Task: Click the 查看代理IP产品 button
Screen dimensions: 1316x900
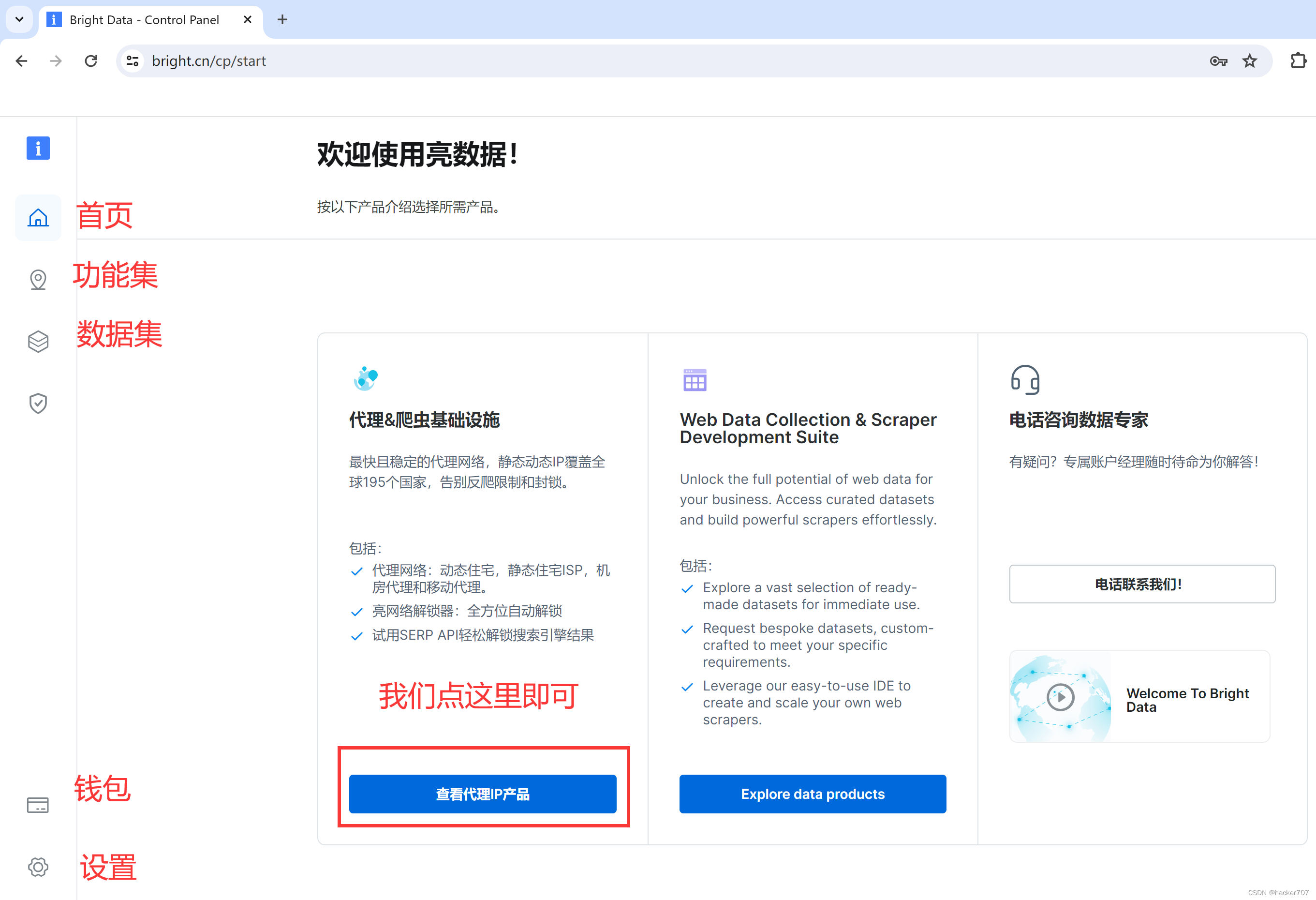Action: coord(483,794)
